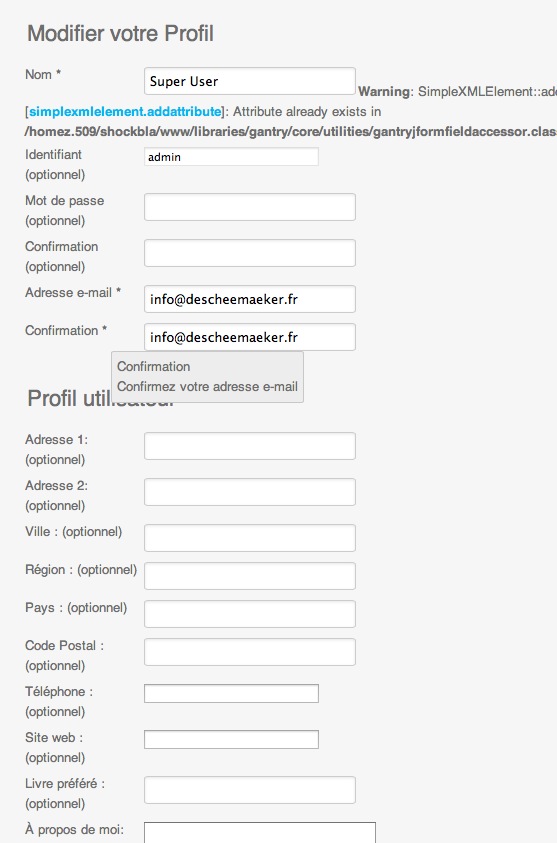557x843 pixels.
Task: Focus the Livre préféré text box
Action: (x=249, y=790)
